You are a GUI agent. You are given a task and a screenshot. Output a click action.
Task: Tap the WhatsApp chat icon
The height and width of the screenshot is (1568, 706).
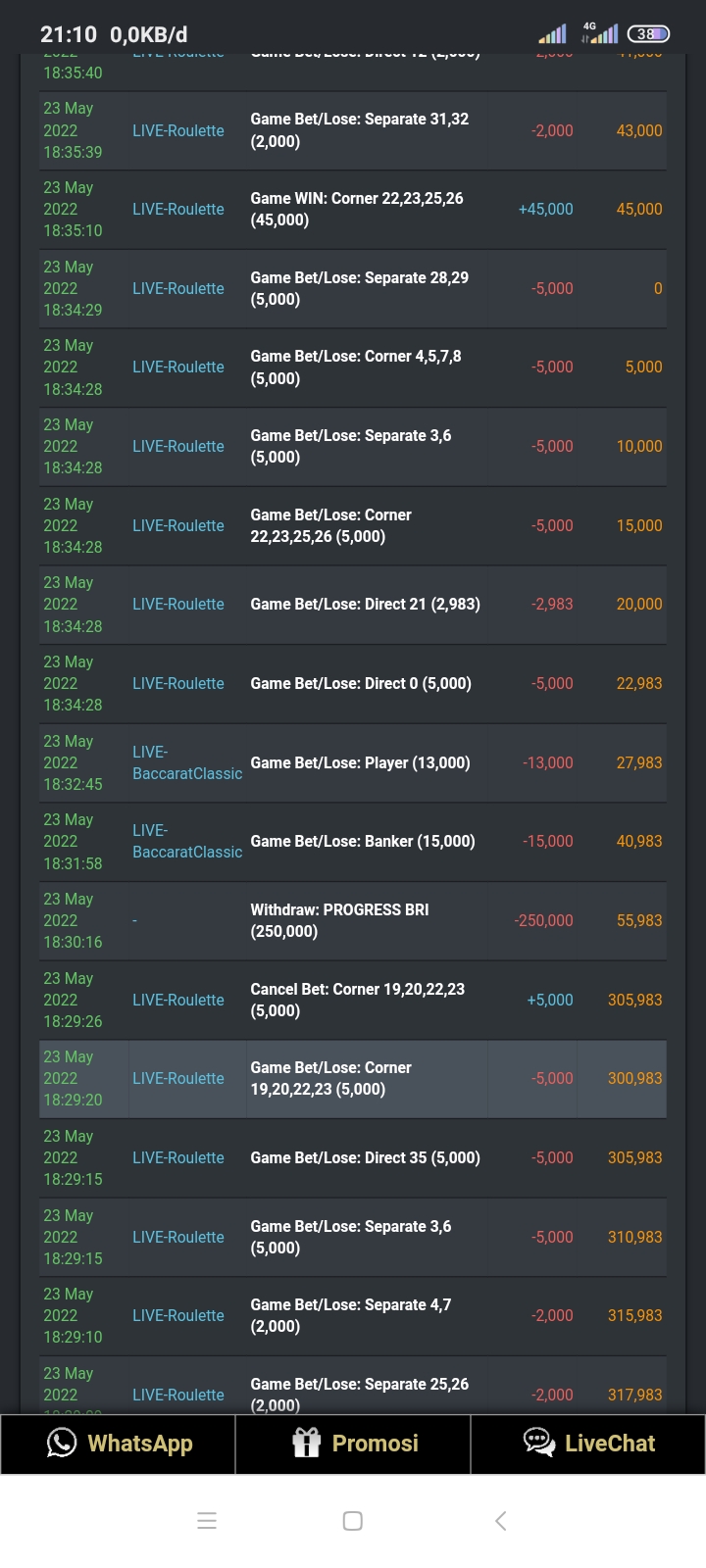pos(61,1443)
